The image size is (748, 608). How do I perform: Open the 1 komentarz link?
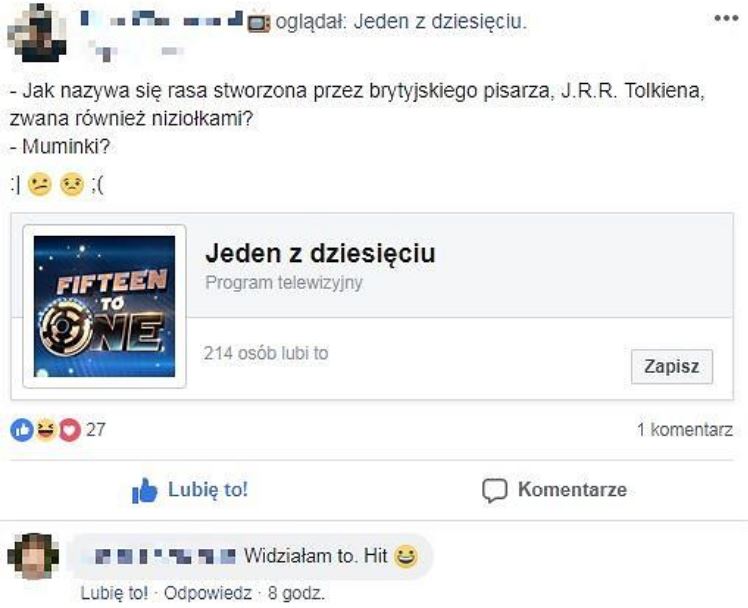pyautogui.click(x=685, y=430)
